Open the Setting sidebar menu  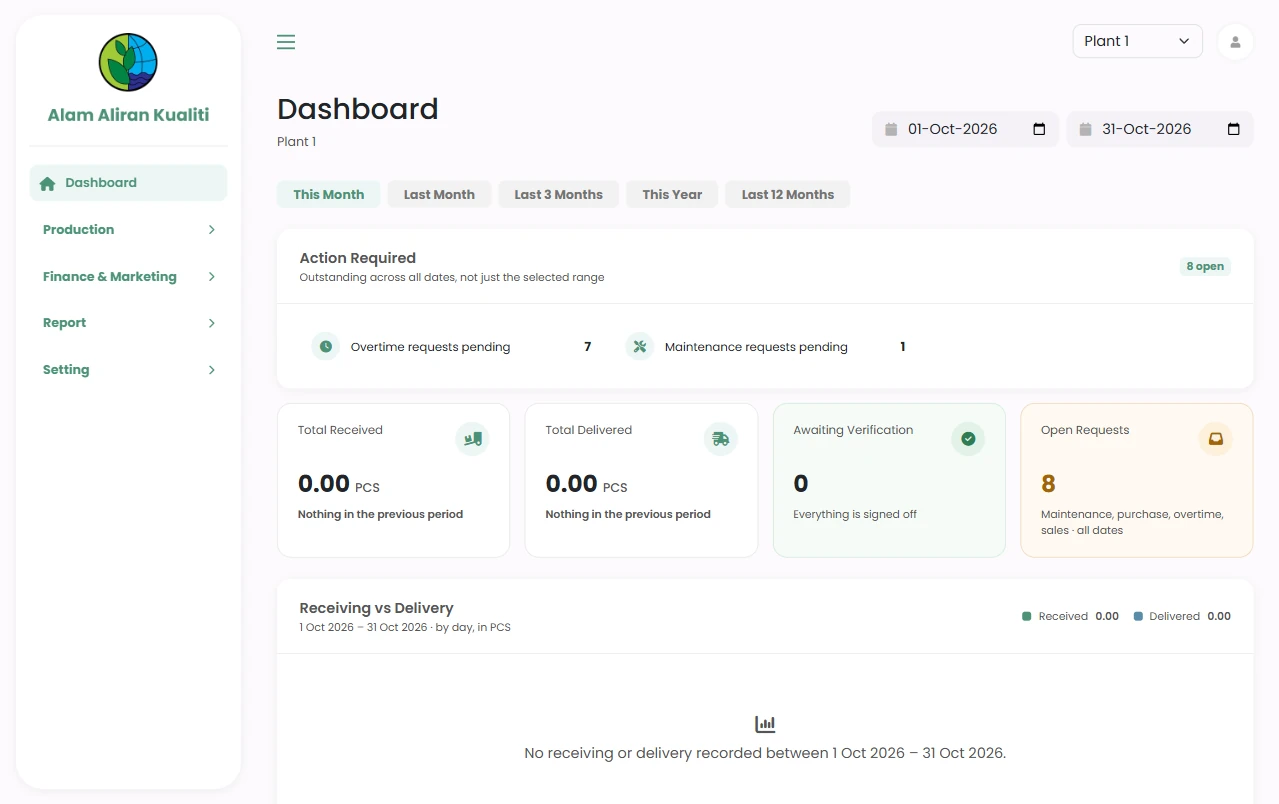tap(128, 370)
